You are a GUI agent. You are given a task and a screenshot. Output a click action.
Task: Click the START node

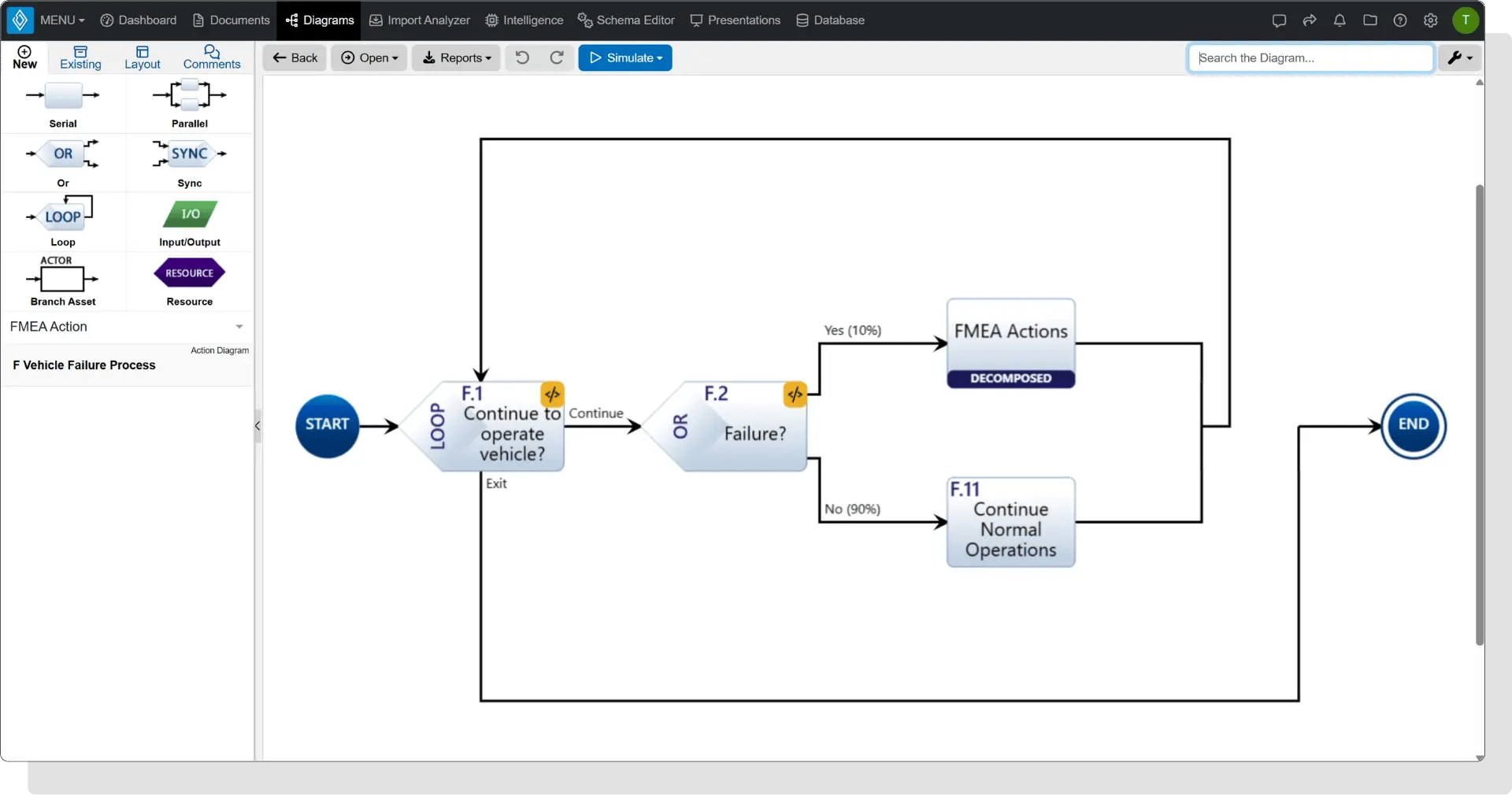pos(327,426)
